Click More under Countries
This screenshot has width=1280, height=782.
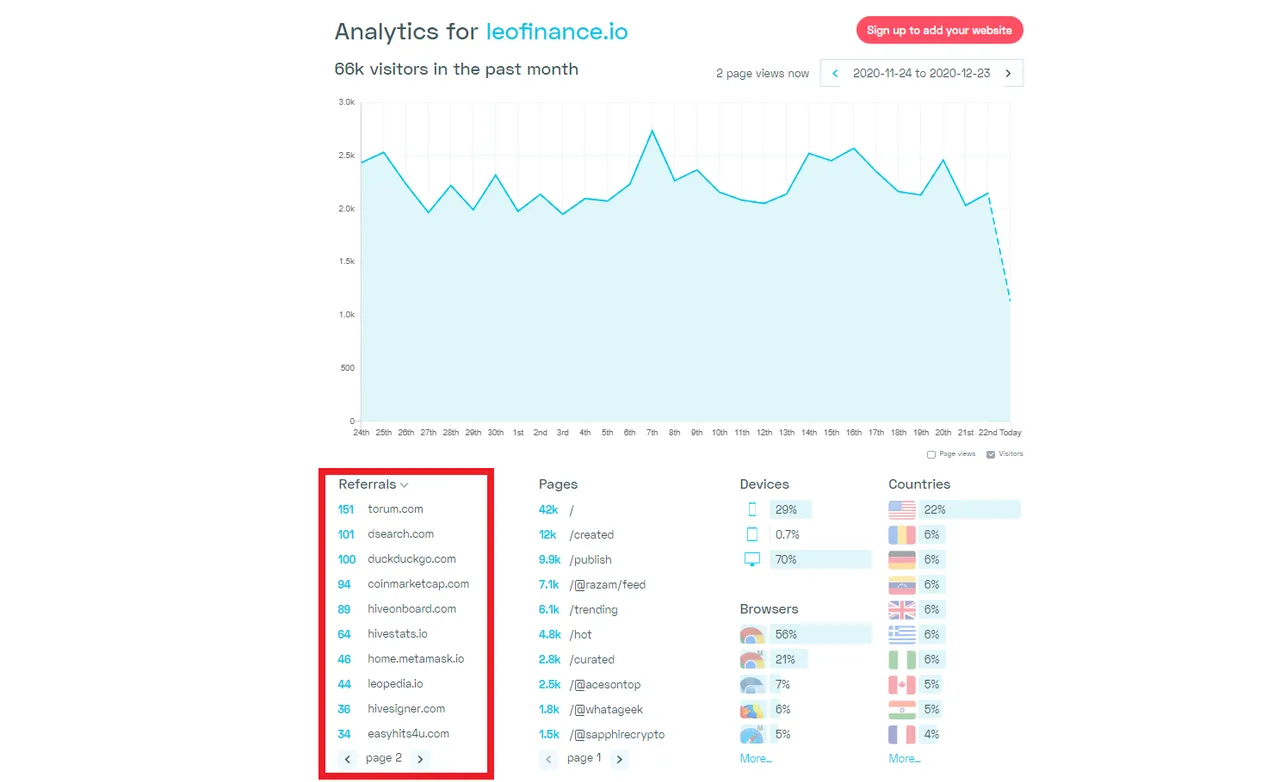(x=904, y=759)
